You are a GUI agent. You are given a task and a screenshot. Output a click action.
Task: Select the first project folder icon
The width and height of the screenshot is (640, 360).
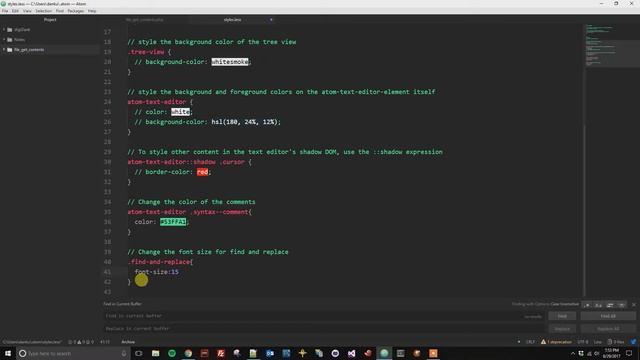[x=10, y=29]
